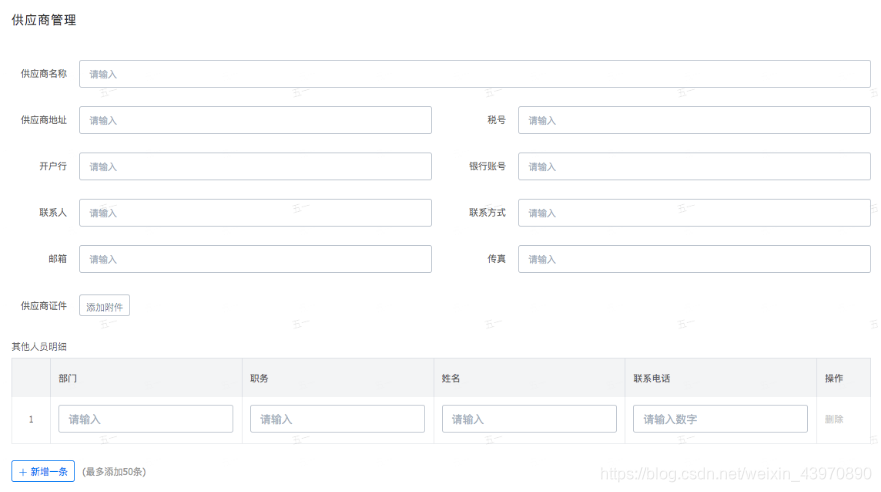Select the 姓名 input in row 1
The image size is (881, 492).
tap(529, 419)
